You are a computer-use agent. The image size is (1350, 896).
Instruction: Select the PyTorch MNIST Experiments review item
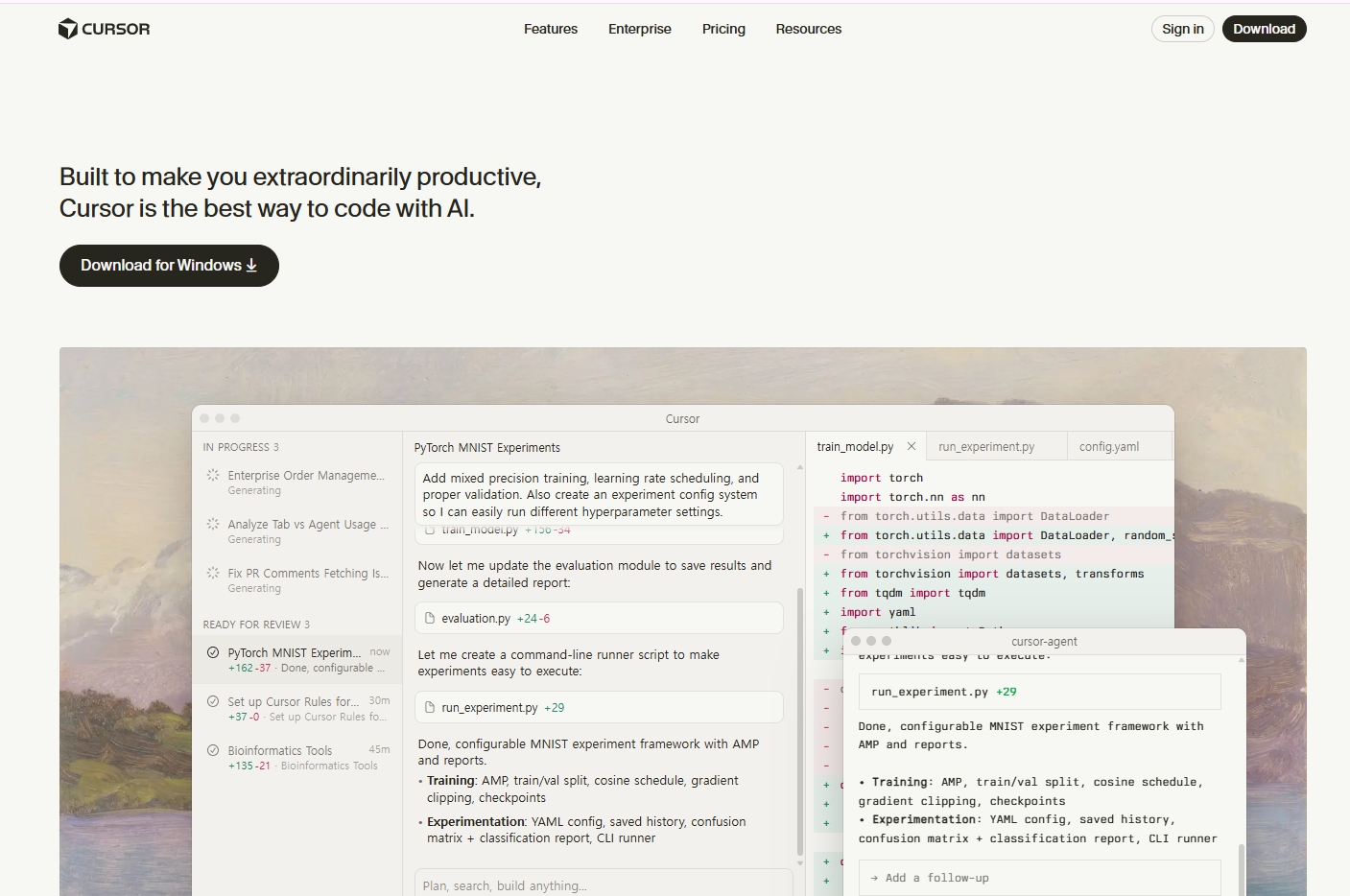coord(297,660)
